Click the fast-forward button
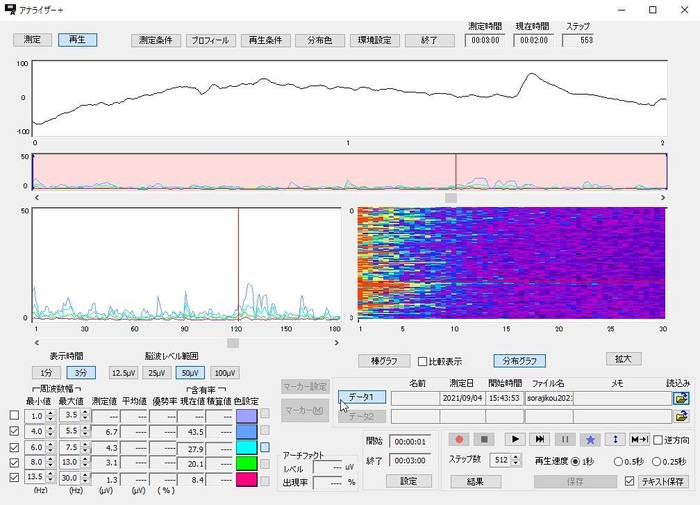Viewport: 700px width, 505px height. 539,439
